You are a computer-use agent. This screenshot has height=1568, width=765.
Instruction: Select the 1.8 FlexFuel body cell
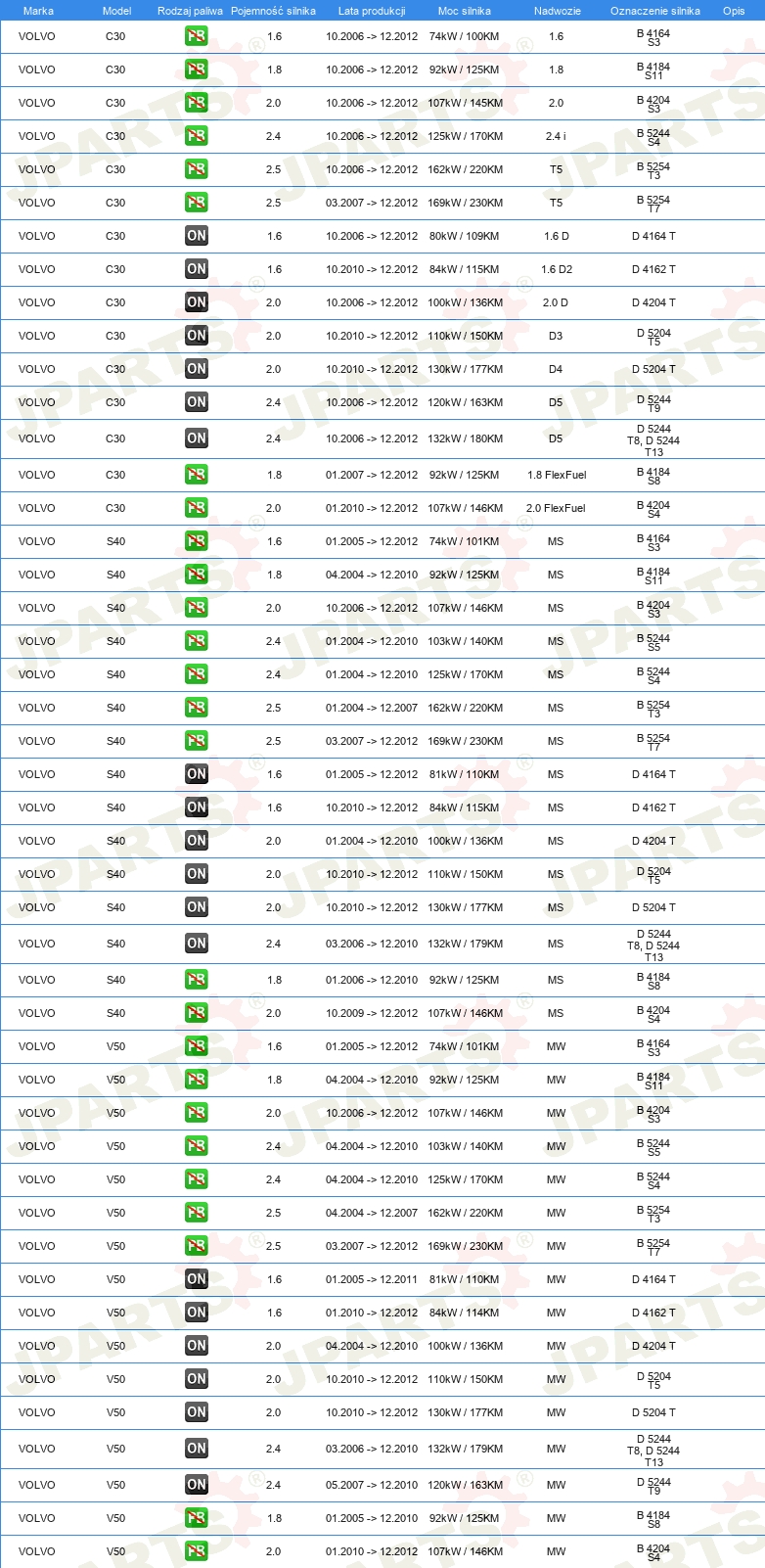(557, 475)
